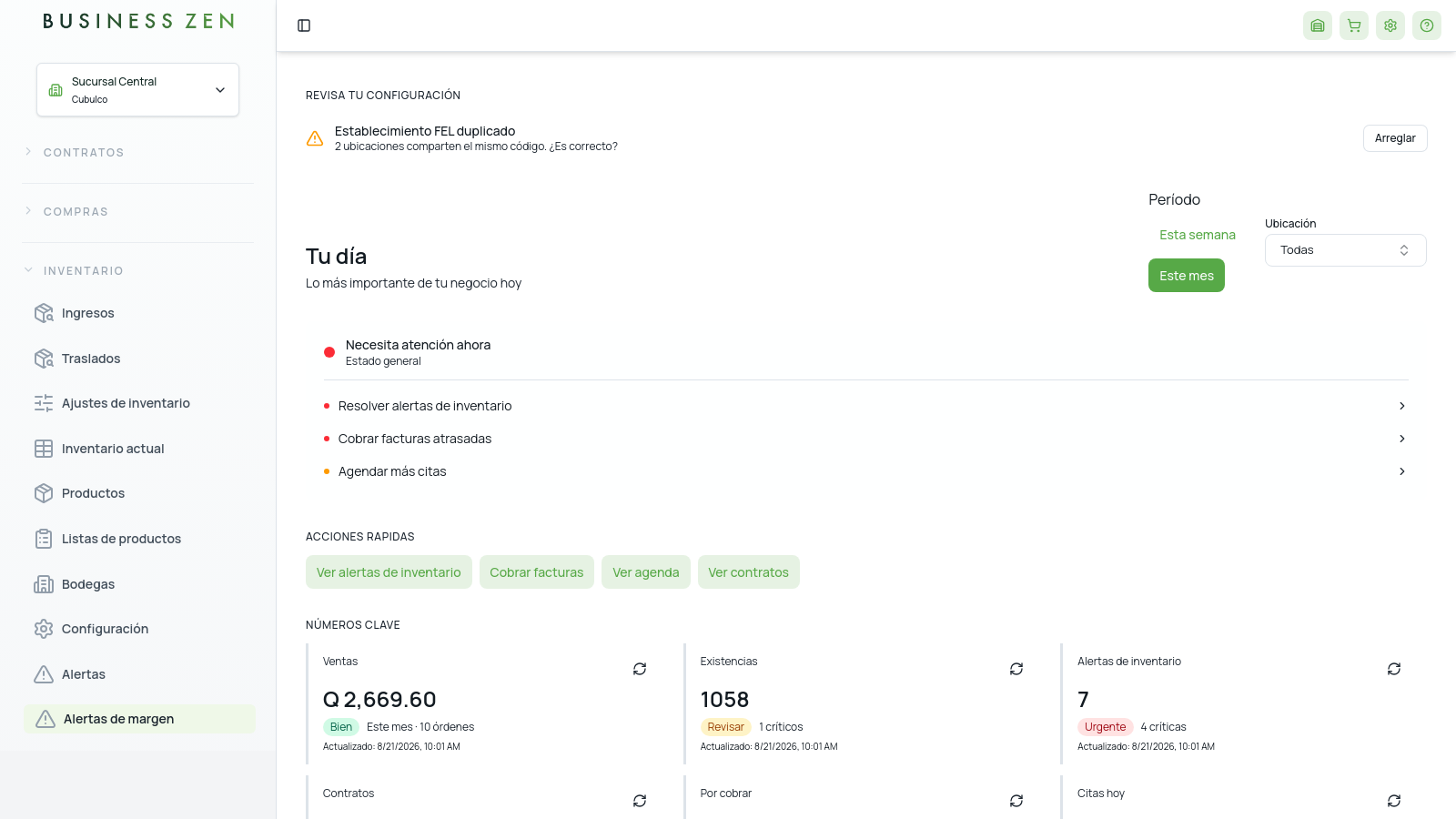This screenshot has width=1456, height=819.
Task: Click the FEL duplicado warning icon
Action: click(315, 138)
